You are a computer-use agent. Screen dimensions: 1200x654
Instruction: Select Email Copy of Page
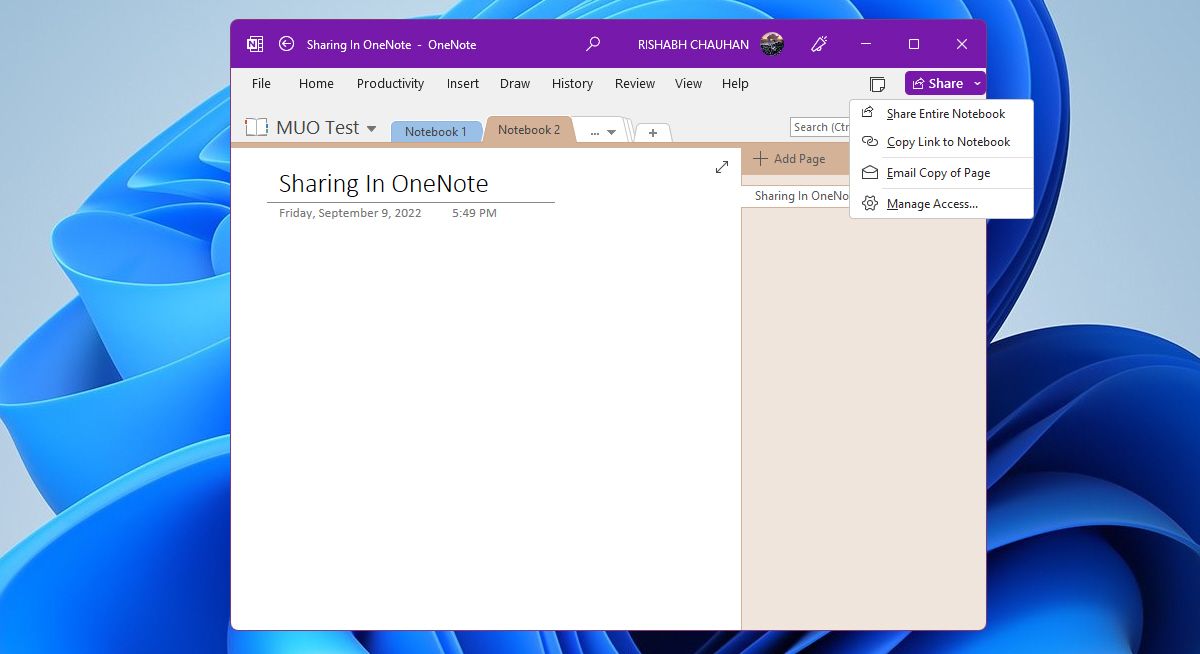click(941, 173)
